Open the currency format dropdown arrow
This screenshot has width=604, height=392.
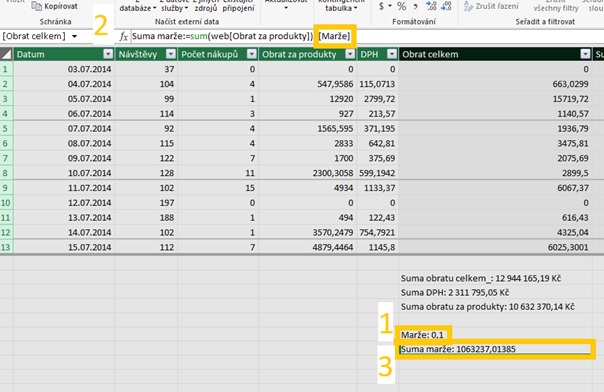[390, 6]
